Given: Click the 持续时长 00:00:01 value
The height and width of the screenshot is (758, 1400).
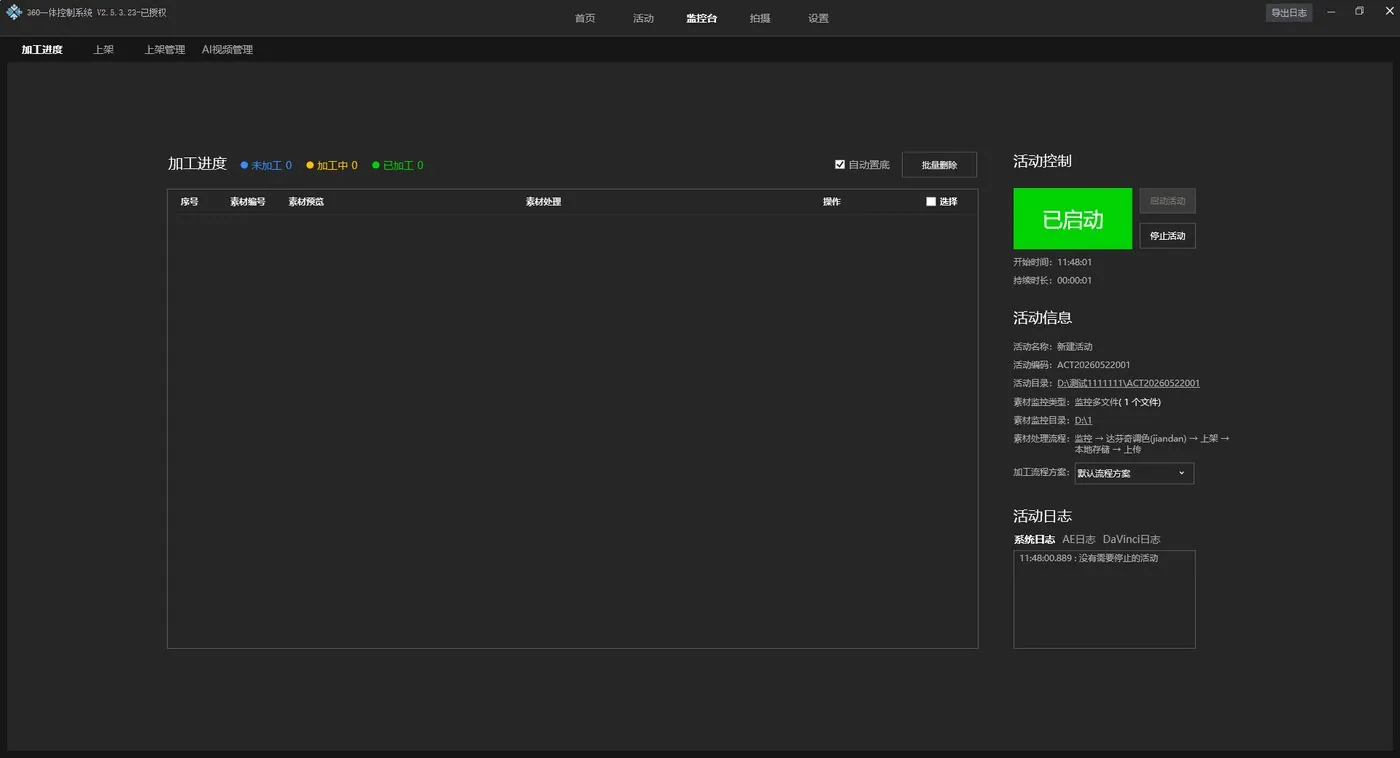Looking at the screenshot, I should tap(1074, 281).
